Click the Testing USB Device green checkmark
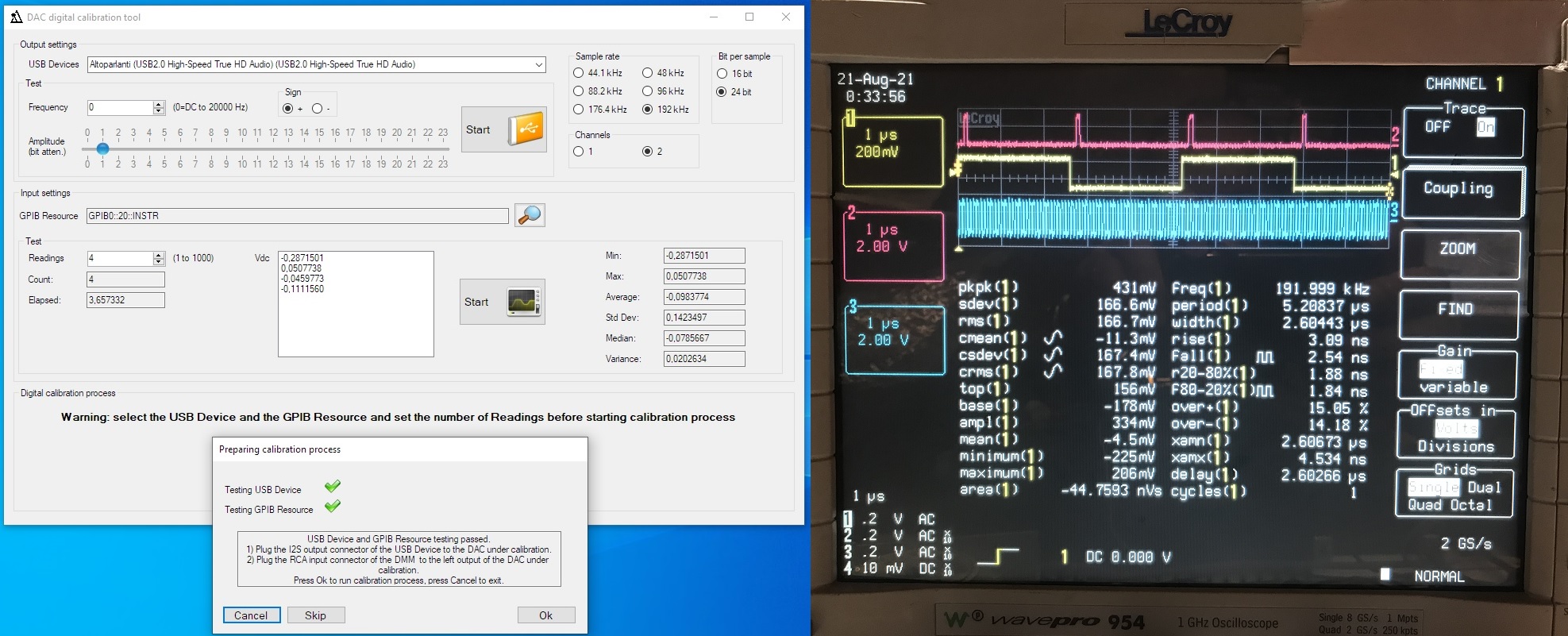 (x=333, y=486)
